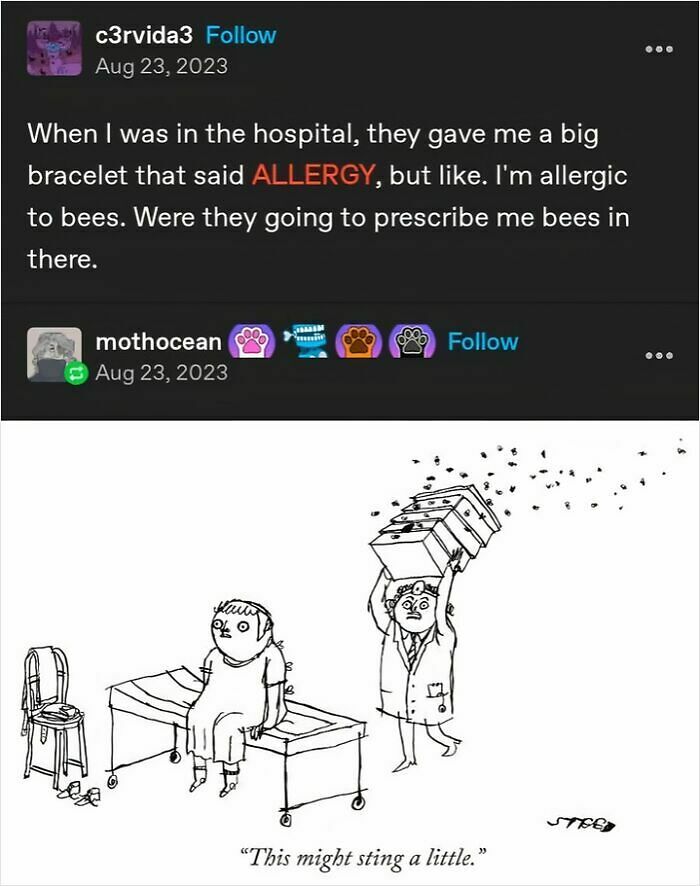This screenshot has width=700, height=886.
Task: Open the bee doctor cartoon image
Action: [x=350, y=653]
